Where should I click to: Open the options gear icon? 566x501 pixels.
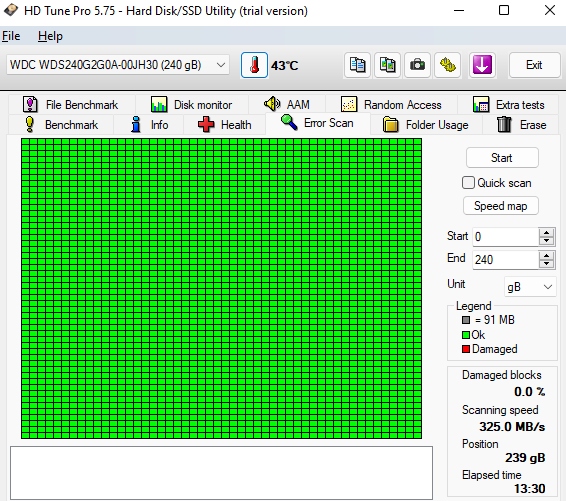[448, 65]
